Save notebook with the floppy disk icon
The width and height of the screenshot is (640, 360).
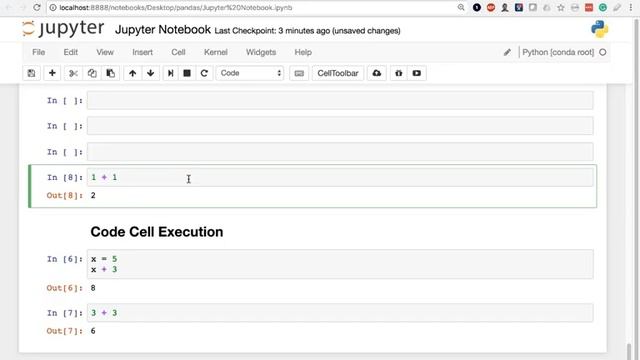(31, 73)
